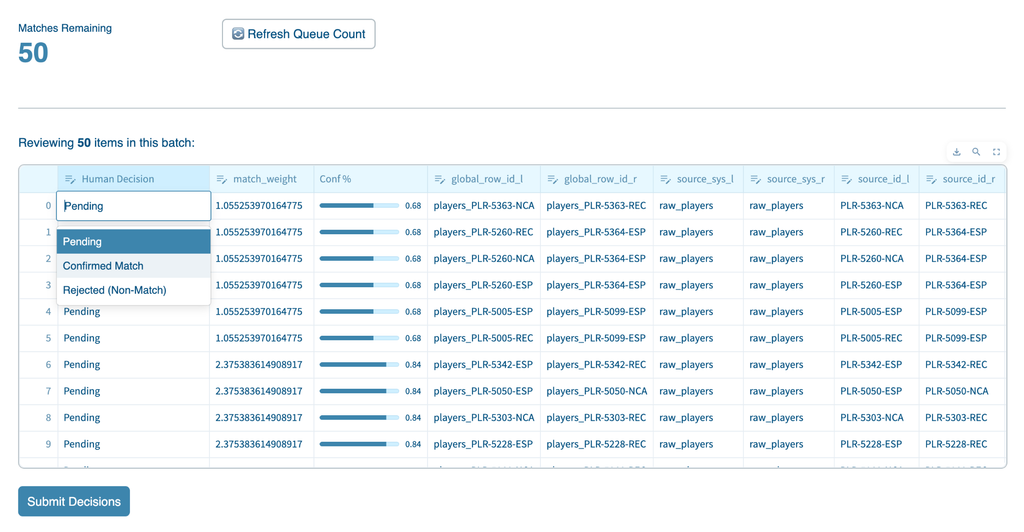Click the cell players_PLR-5363-NCA
The width and height of the screenshot is (1024, 532).
click(484, 206)
